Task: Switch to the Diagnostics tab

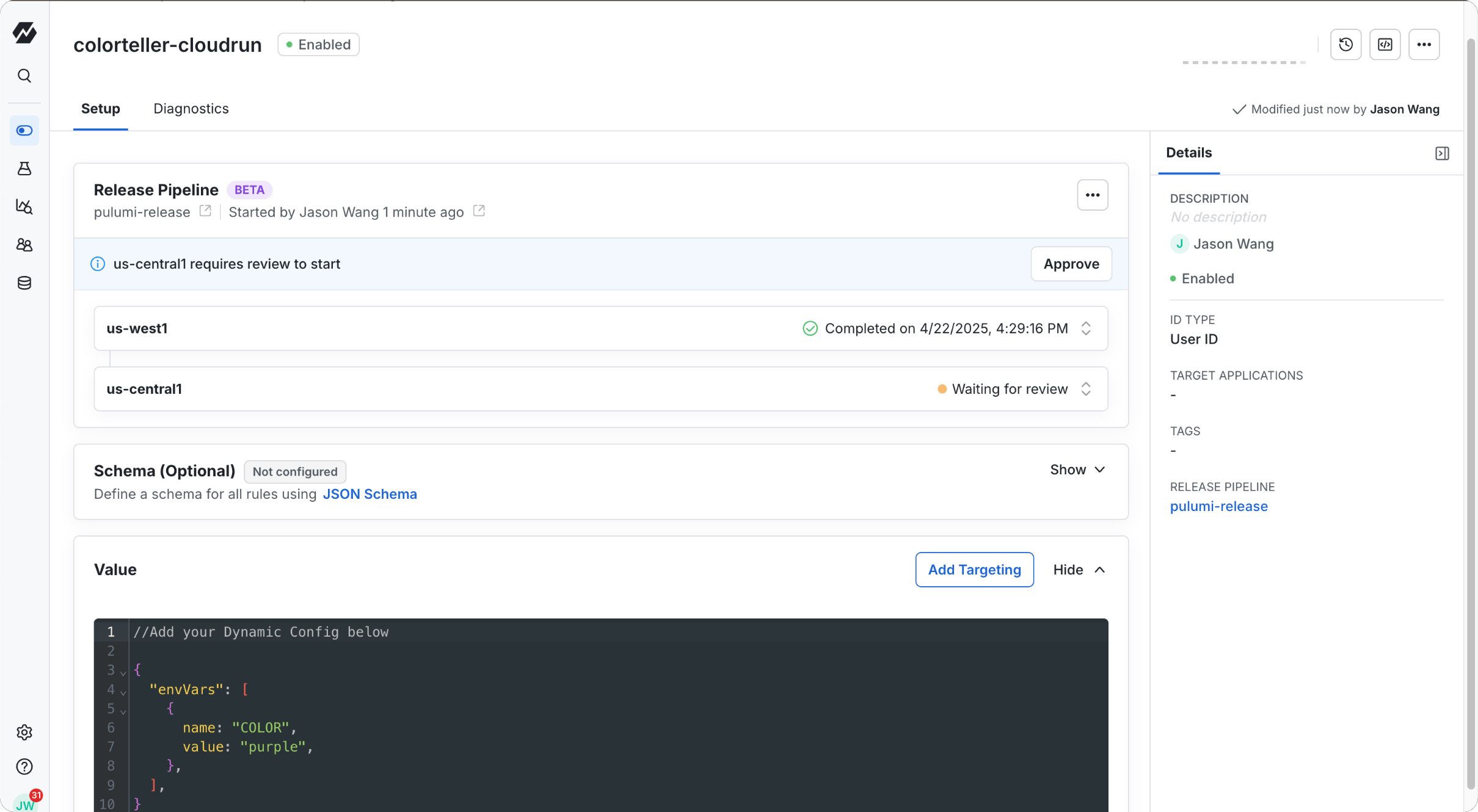Action: pos(191,109)
